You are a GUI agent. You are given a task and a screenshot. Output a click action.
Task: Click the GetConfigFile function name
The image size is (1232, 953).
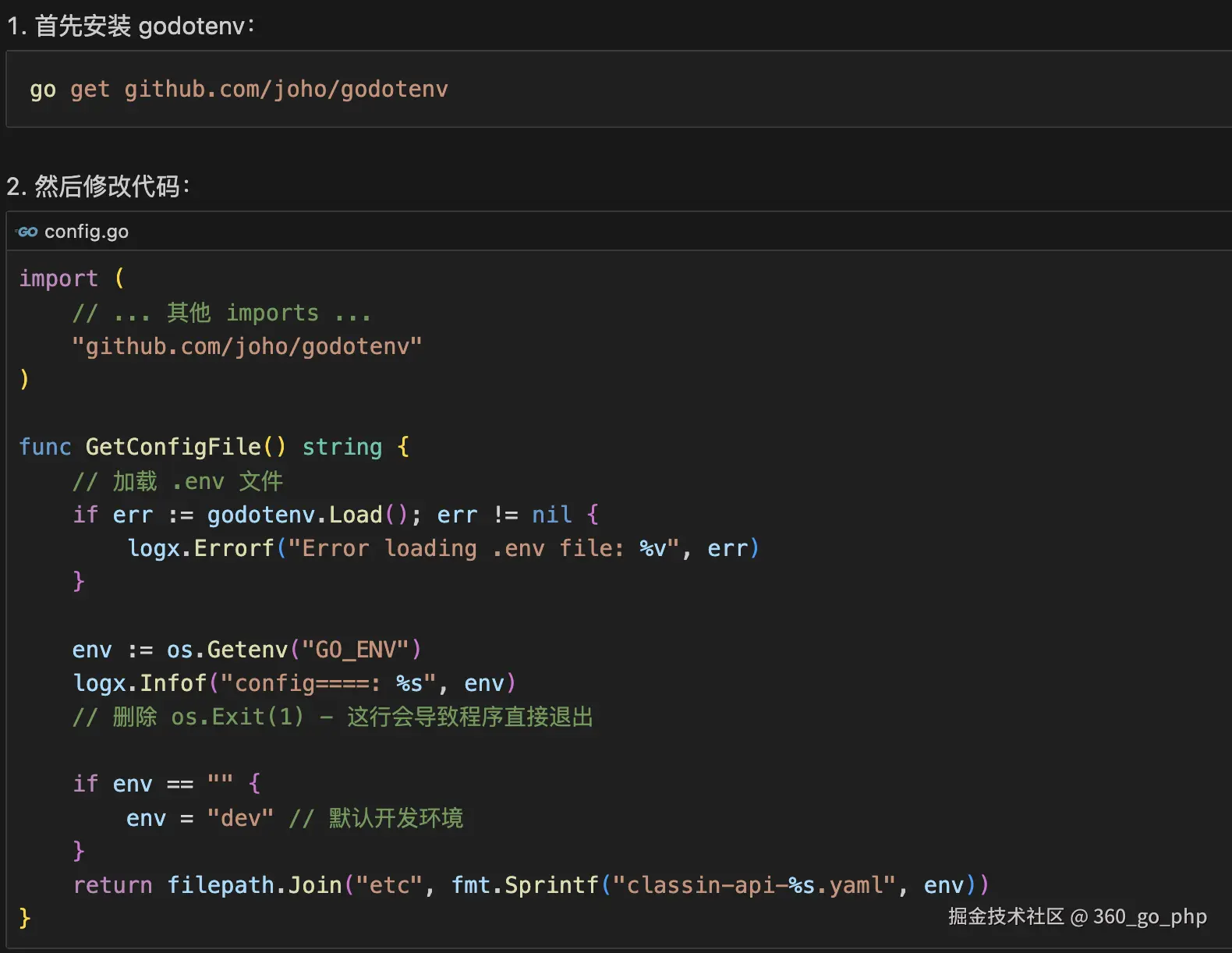173,447
